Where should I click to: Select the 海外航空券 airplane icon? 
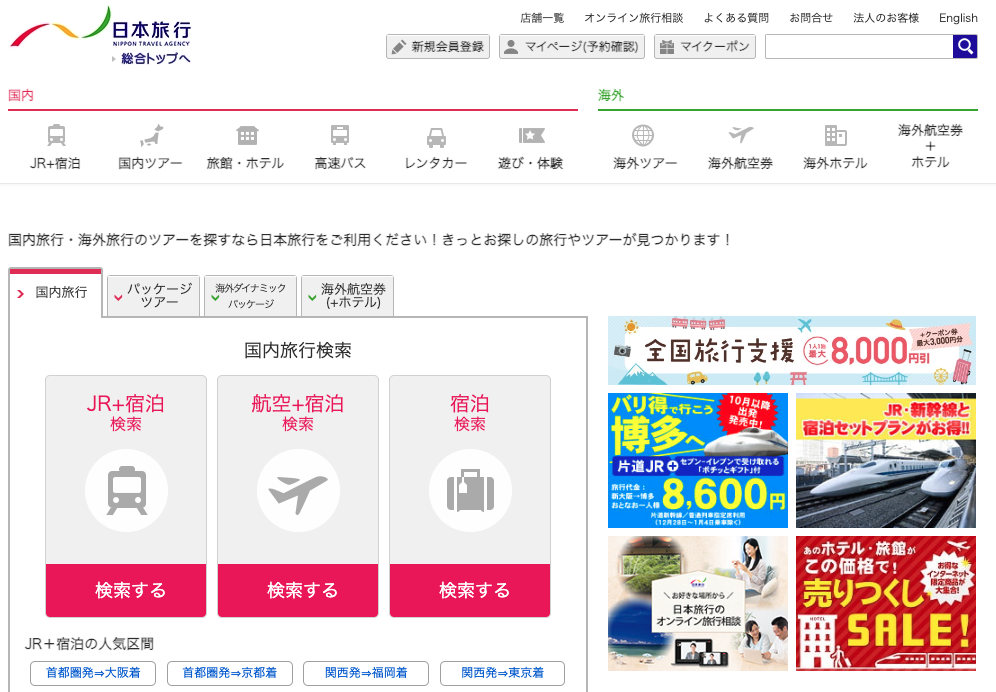[x=740, y=136]
